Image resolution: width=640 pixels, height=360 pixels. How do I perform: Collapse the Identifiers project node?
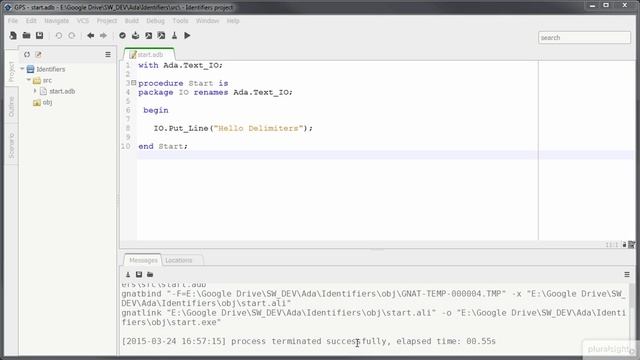pos(22,69)
